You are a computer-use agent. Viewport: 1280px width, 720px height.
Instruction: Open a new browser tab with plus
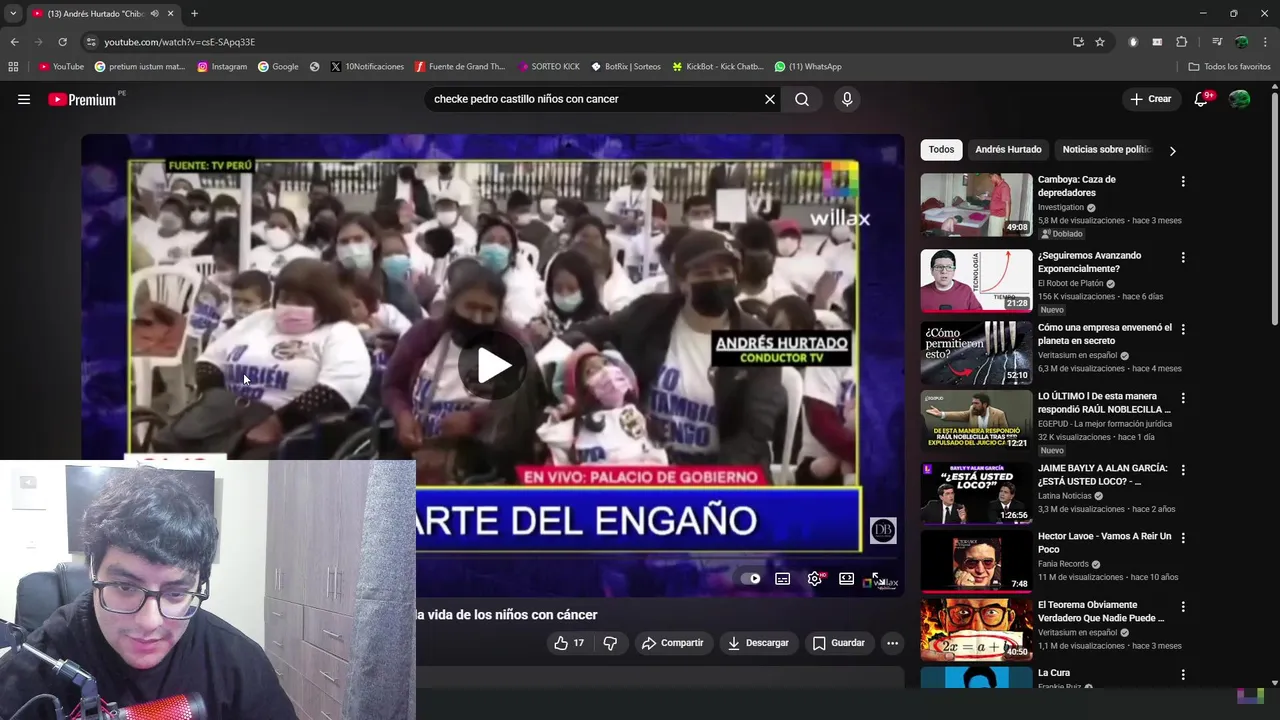[194, 13]
